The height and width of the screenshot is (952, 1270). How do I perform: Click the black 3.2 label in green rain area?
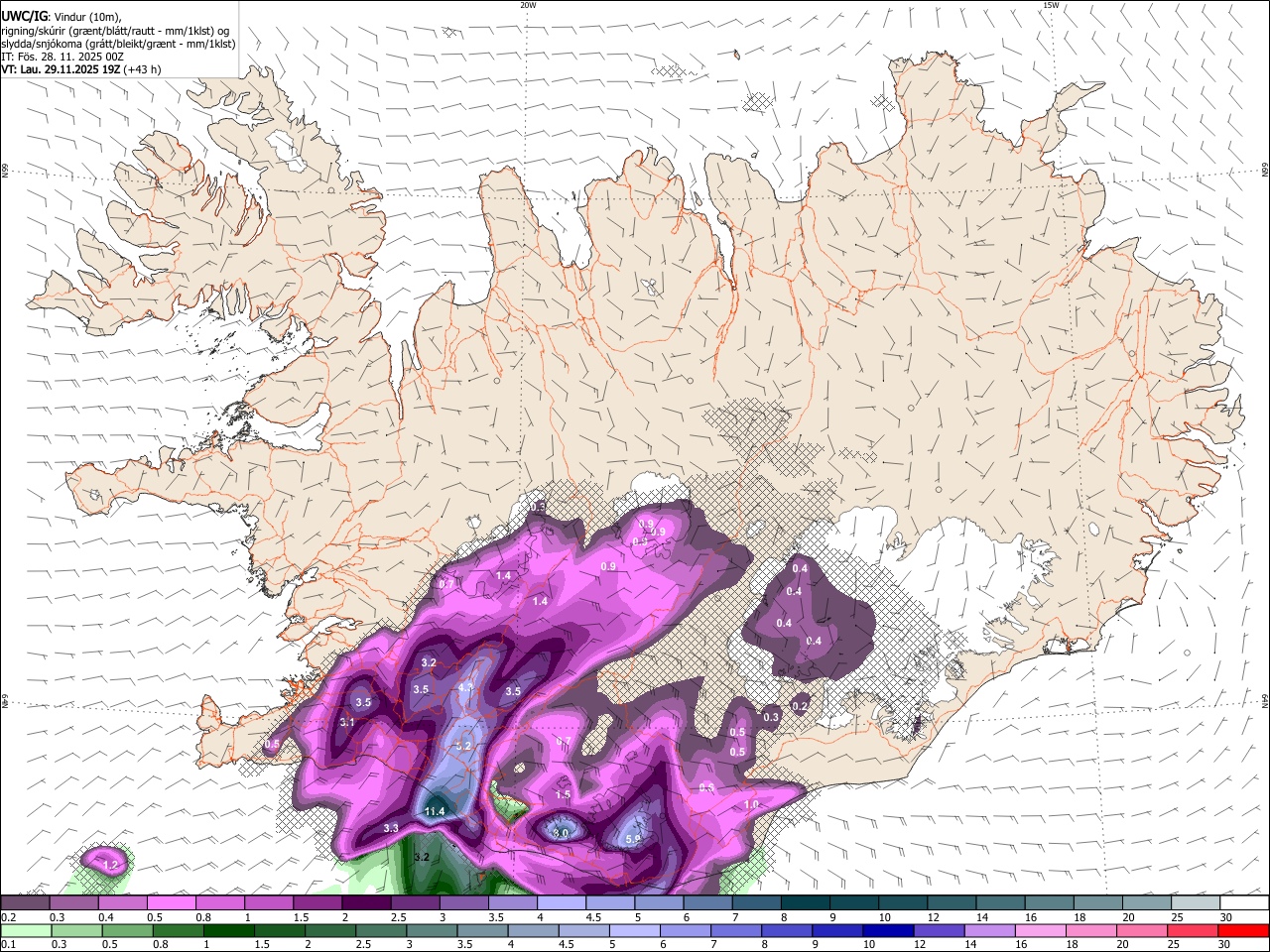[421, 857]
